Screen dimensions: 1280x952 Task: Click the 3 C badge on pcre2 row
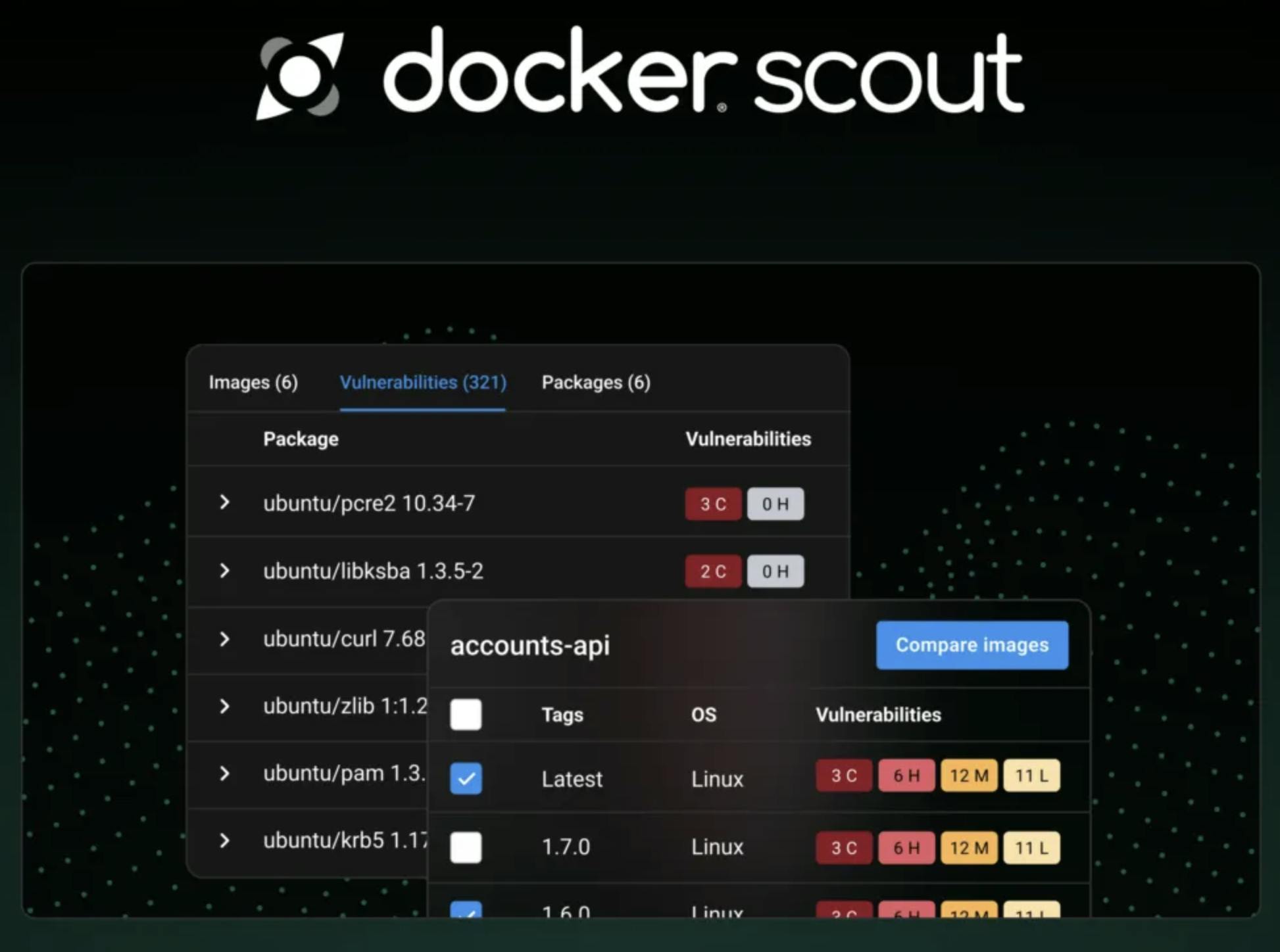click(x=712, y=504)
